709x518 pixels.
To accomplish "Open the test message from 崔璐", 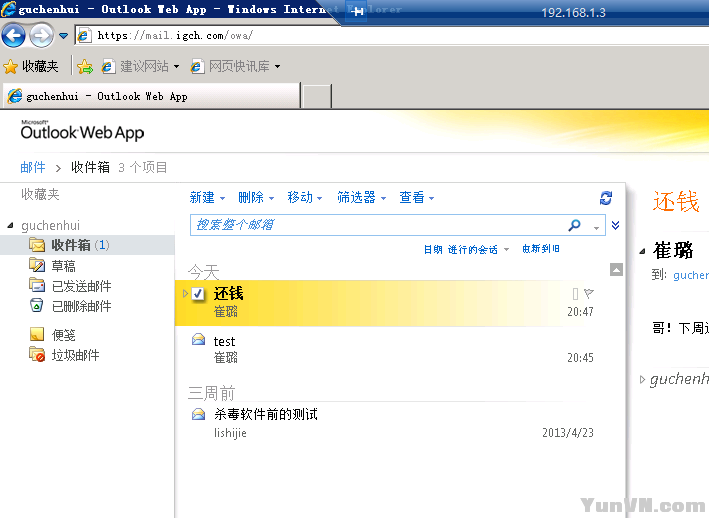I will [x=384, y=349].
